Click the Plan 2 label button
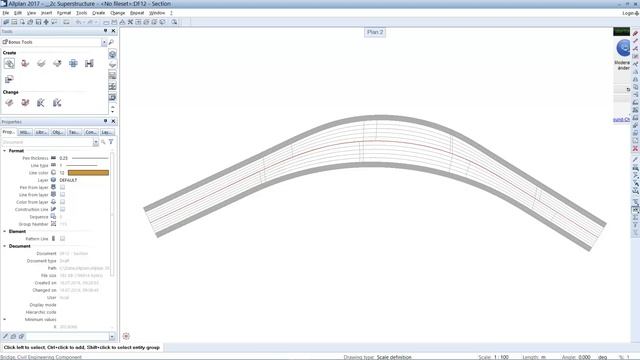 pyautogui.click(x=375, y=32)
